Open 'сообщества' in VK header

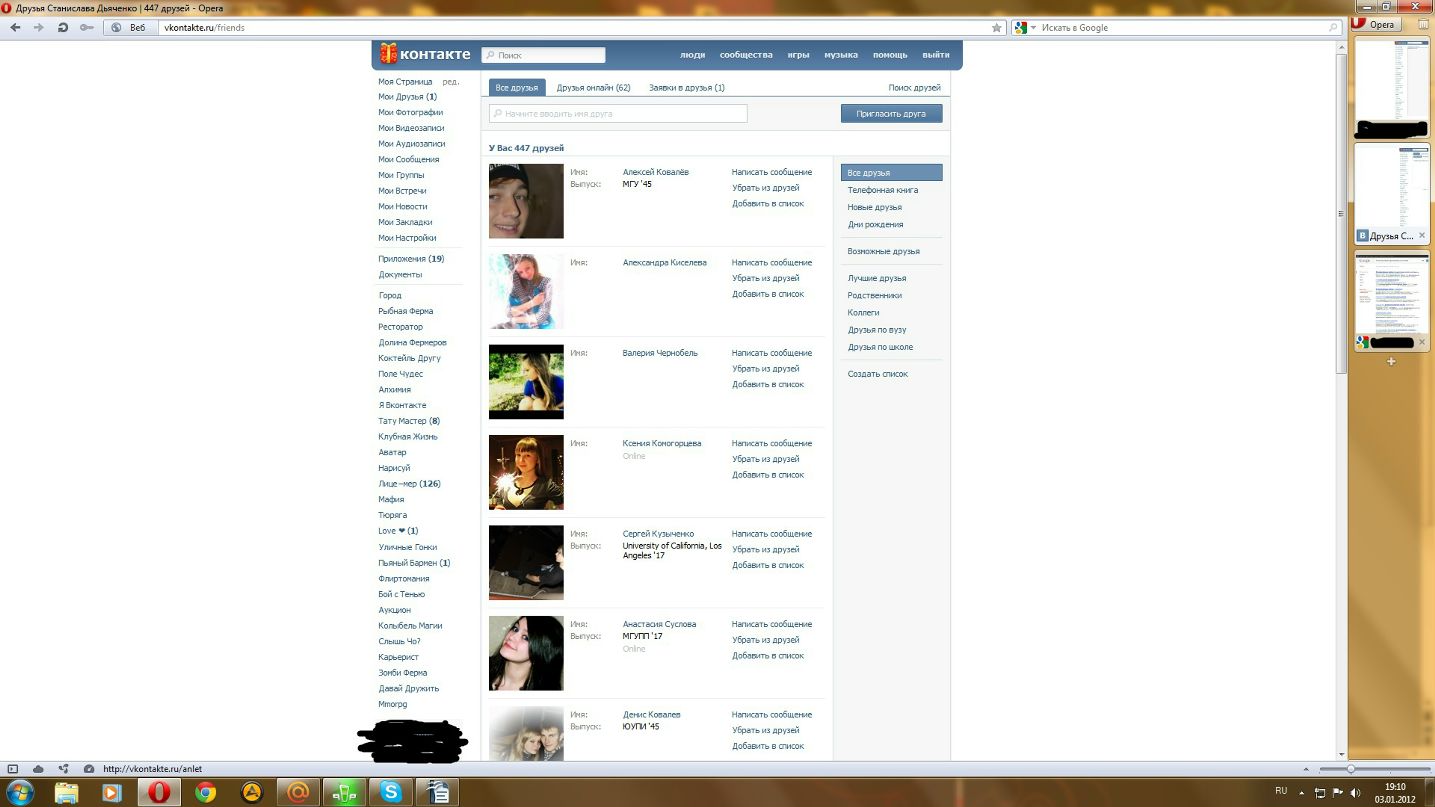pos(746,55)
